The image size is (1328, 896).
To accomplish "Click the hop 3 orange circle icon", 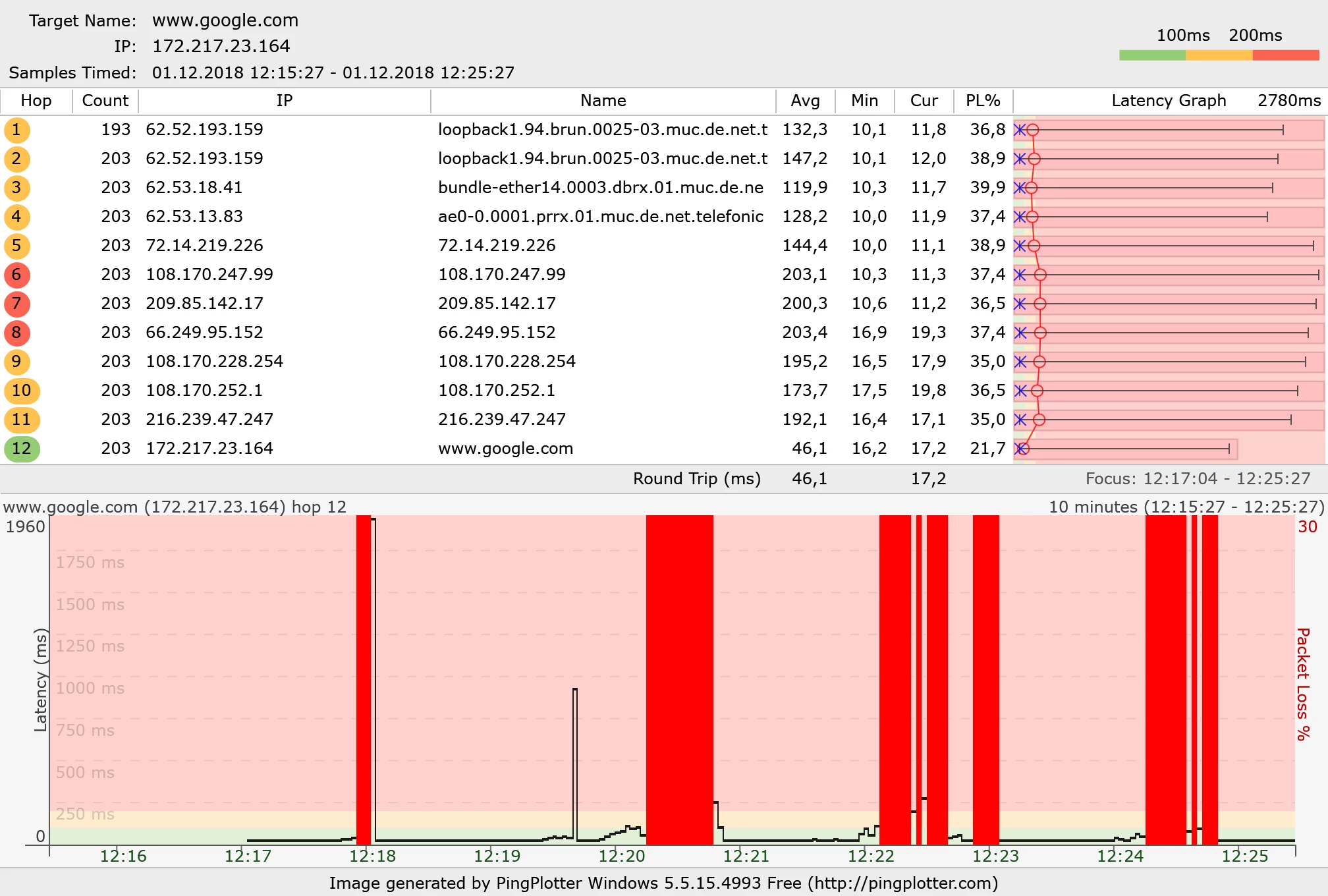I will [x=16, y=188].
